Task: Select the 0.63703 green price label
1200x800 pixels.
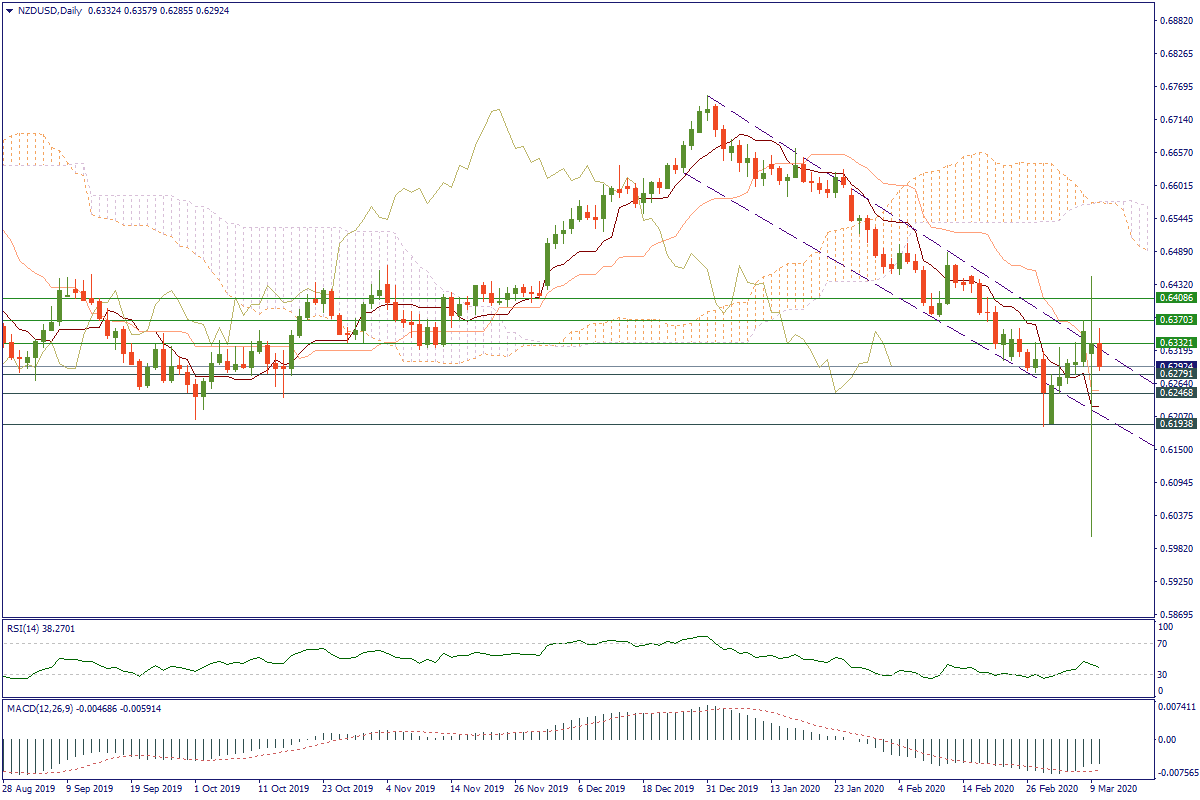Action: (x=1173, y=321)
